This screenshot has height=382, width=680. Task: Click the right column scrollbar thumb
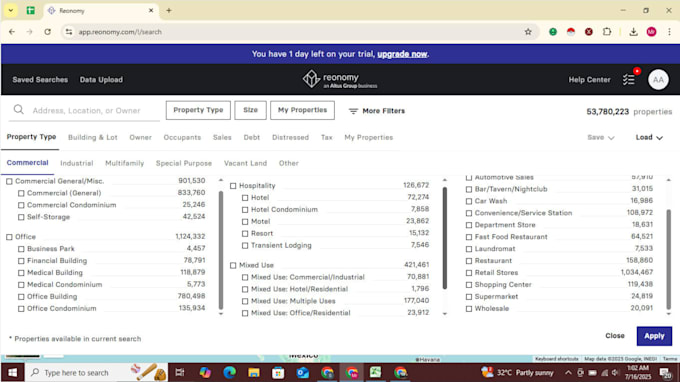click(668, 259)
